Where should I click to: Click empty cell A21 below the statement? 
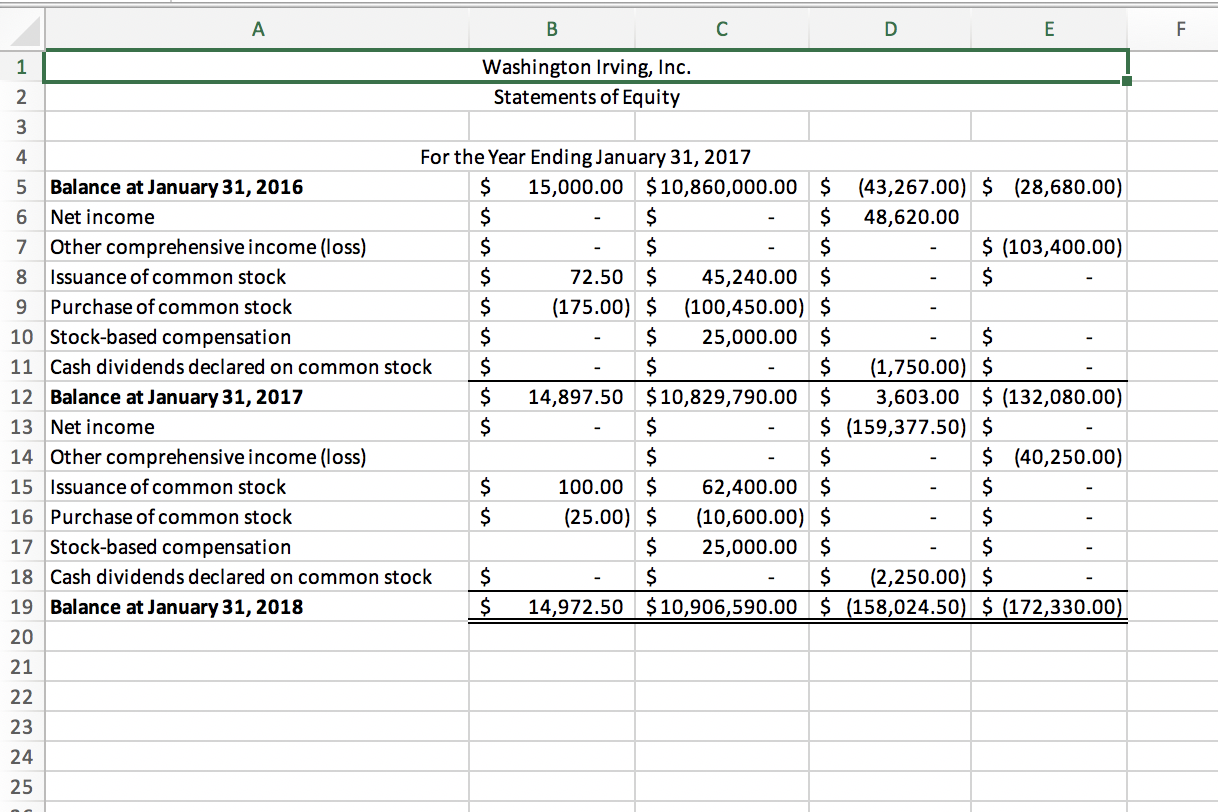(x=258, y=667)
